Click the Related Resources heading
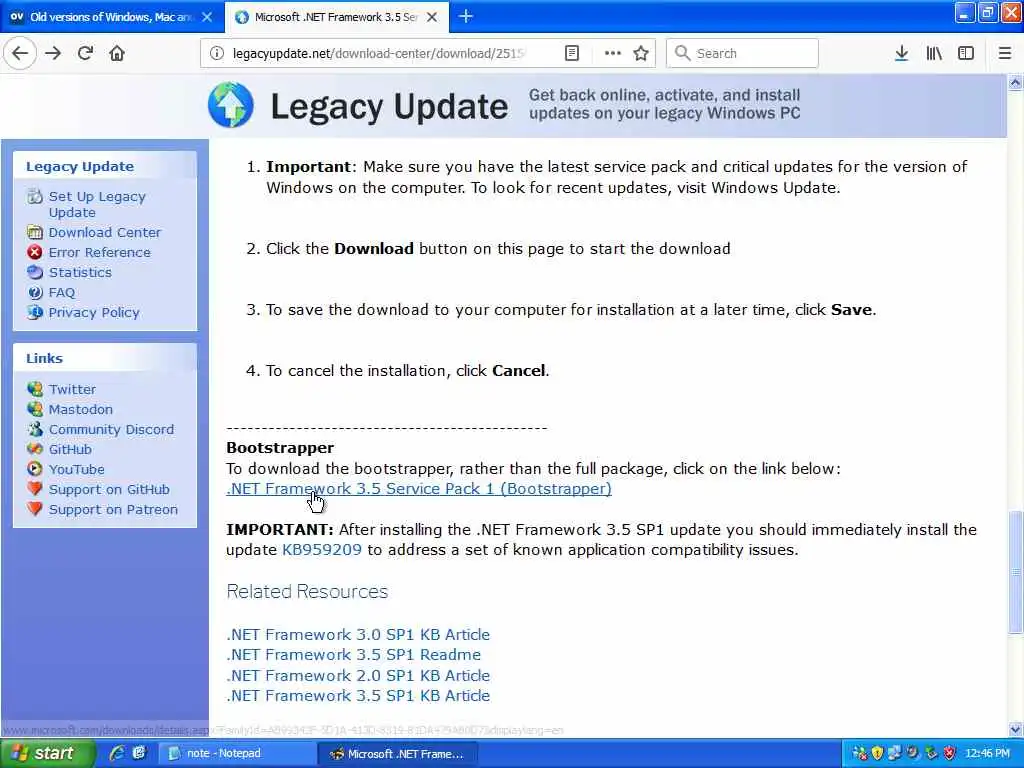The image size is (1024, 768). point(307,592)
